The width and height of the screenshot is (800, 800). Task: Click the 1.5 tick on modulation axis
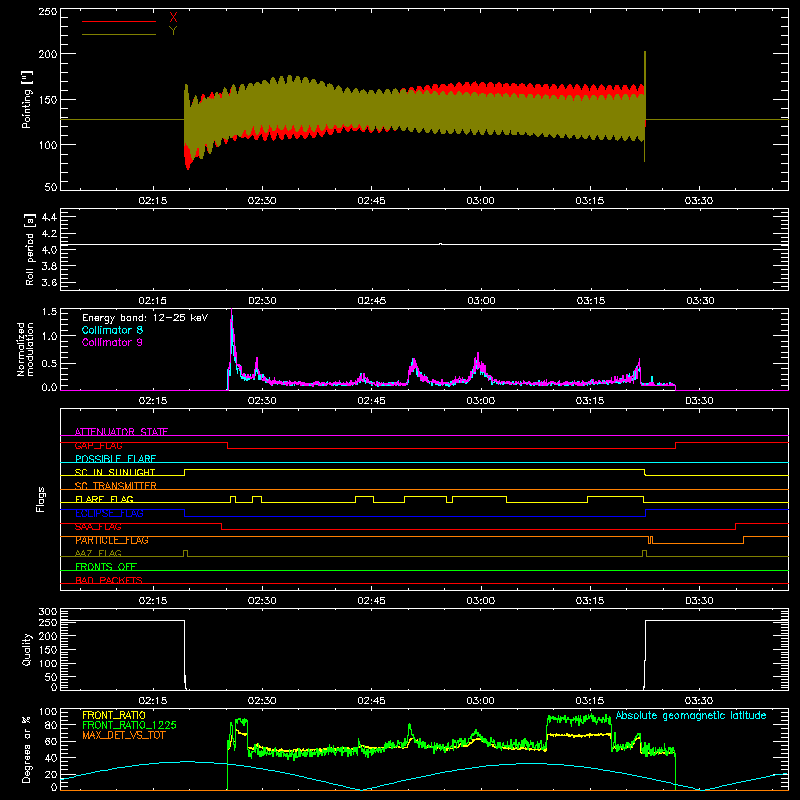(x=49, y=312)
